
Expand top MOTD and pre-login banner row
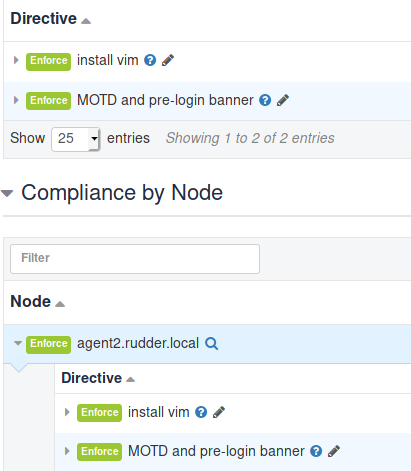(x=16, y=100)
